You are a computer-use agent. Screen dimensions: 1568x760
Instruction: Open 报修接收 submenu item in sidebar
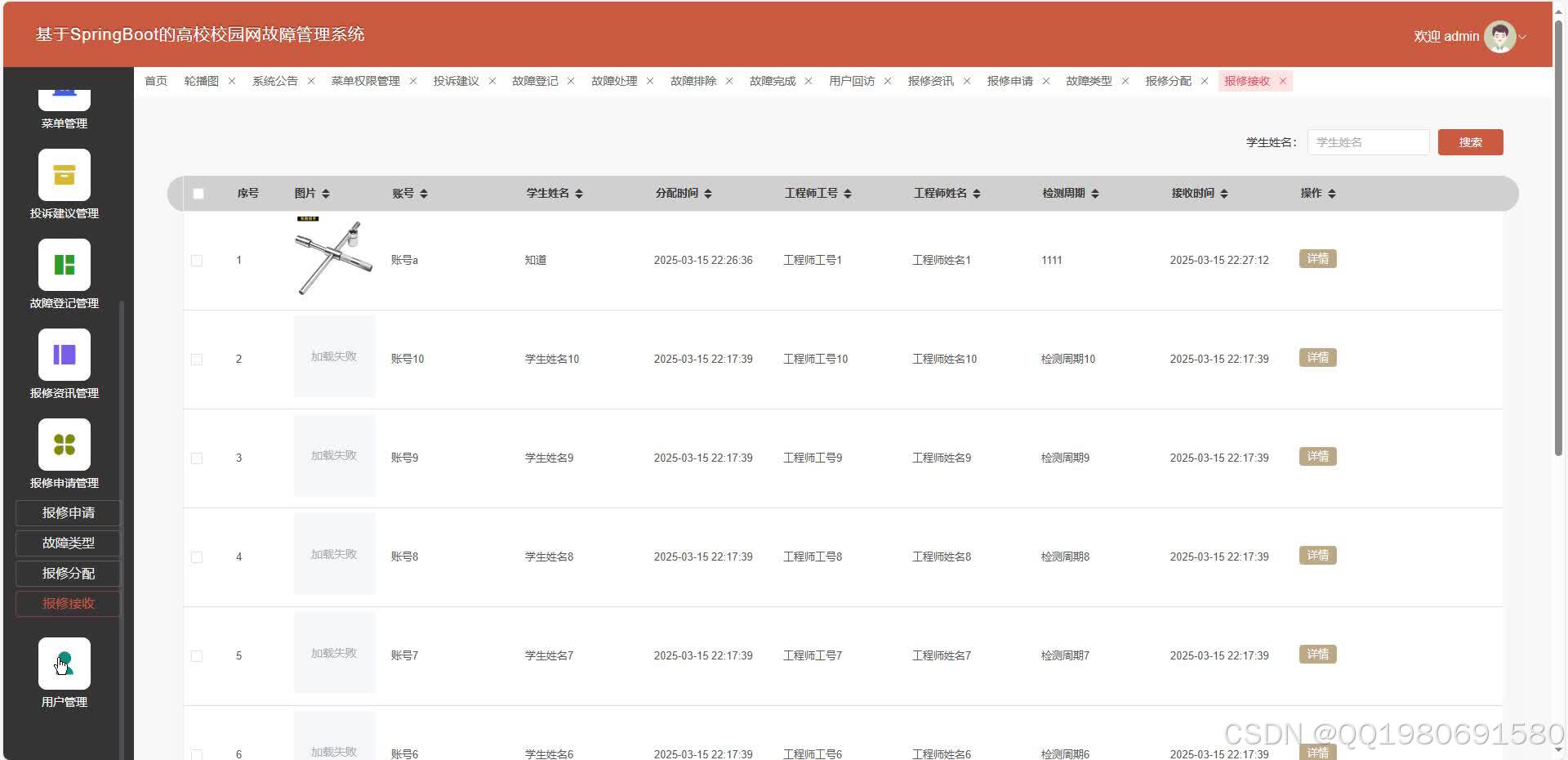point(69,604)
